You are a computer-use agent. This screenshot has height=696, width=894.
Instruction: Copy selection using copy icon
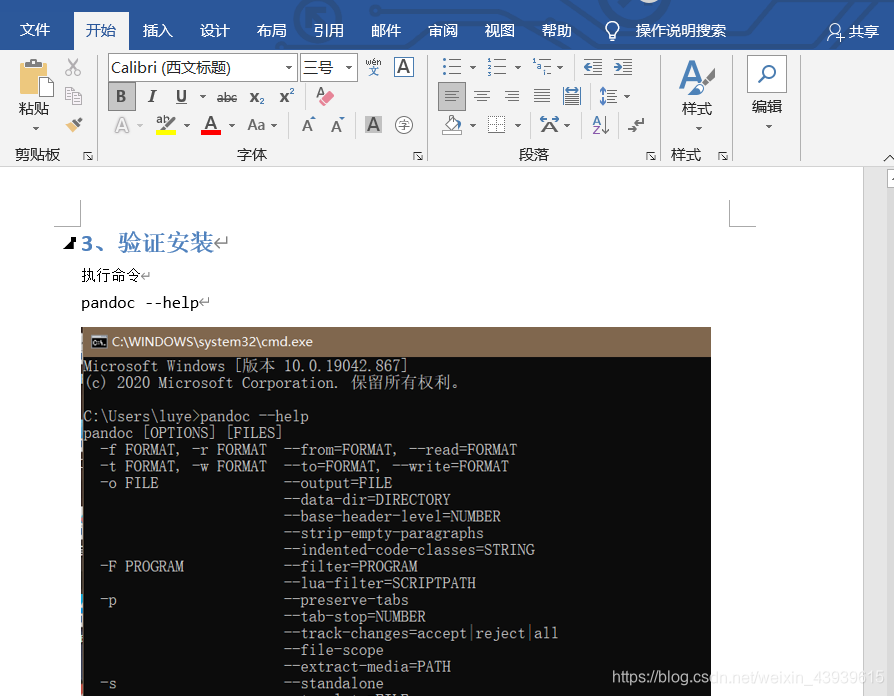73,96
